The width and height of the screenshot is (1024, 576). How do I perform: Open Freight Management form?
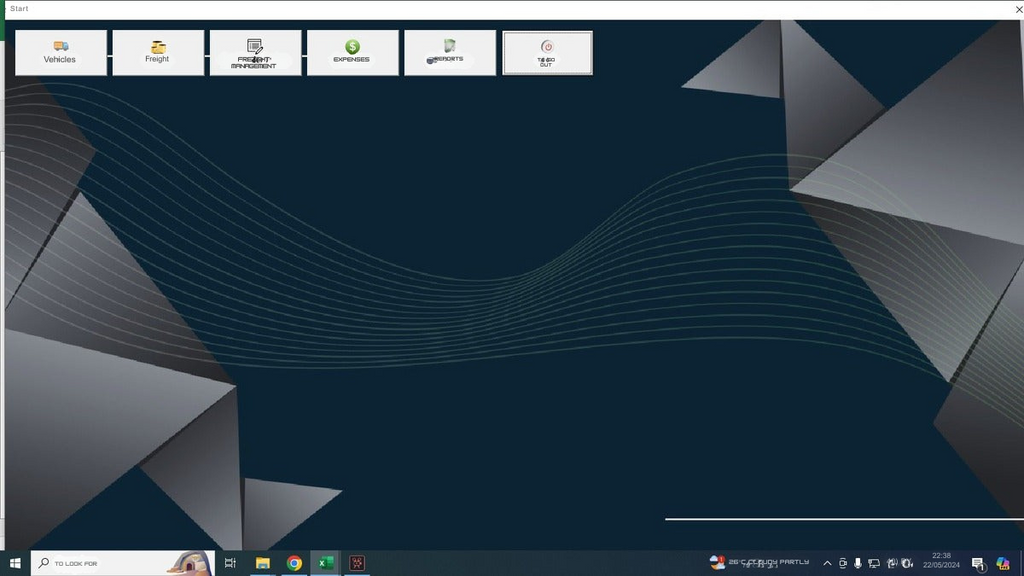pos(255,53)
